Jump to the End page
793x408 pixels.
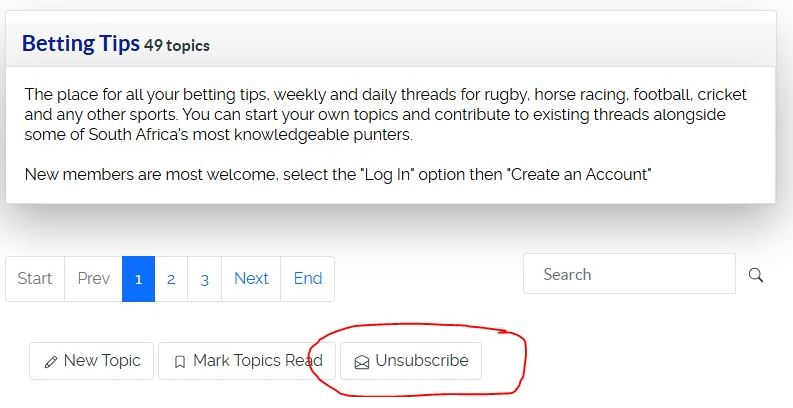click(308, 279)
